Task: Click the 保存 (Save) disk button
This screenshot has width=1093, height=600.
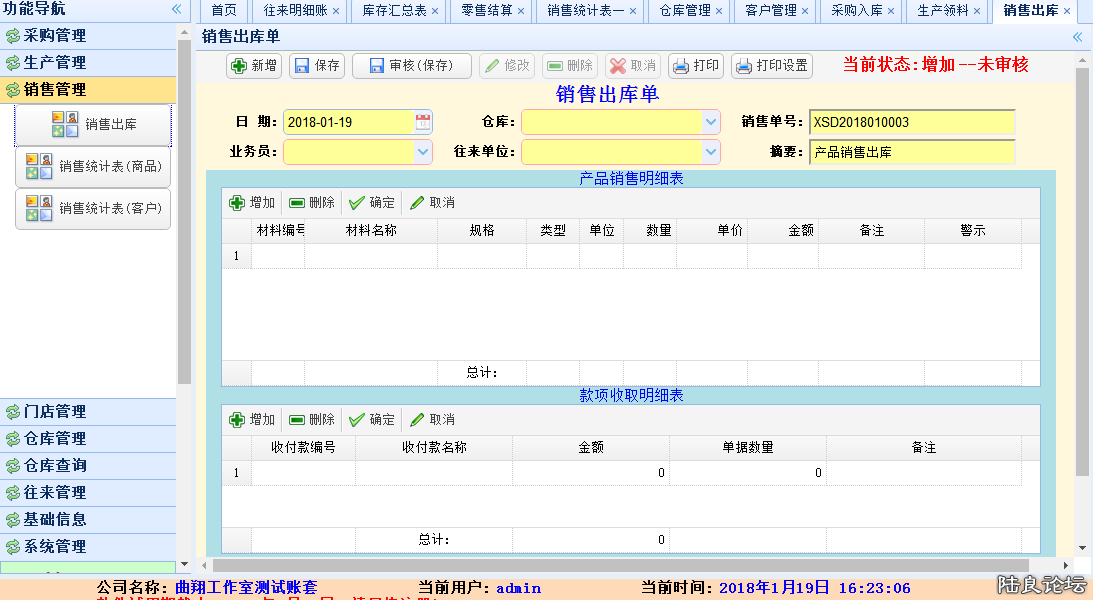Action: pos(316,66)
